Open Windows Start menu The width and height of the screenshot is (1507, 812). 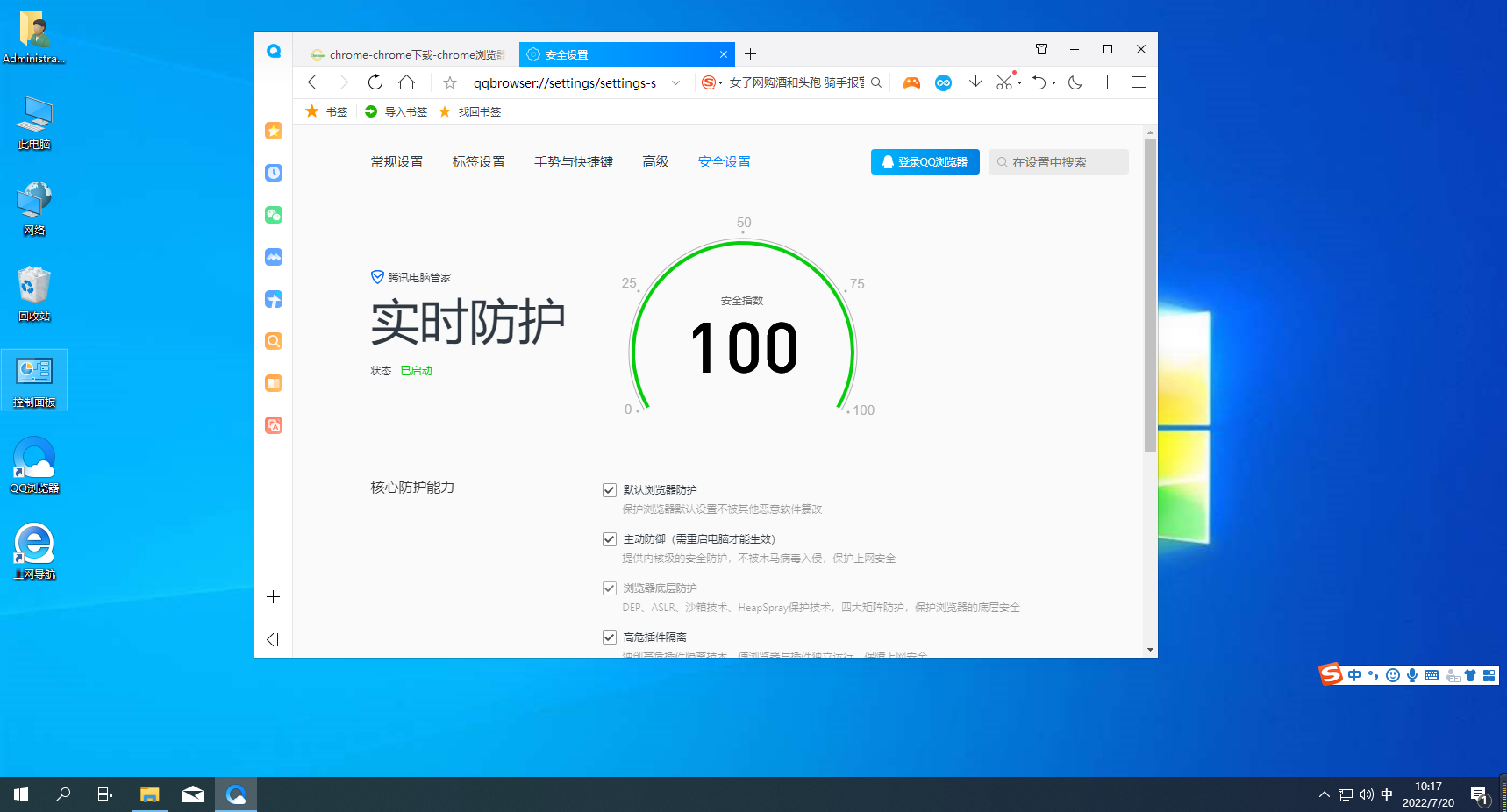pyautogui.click(x=21, y=794)
